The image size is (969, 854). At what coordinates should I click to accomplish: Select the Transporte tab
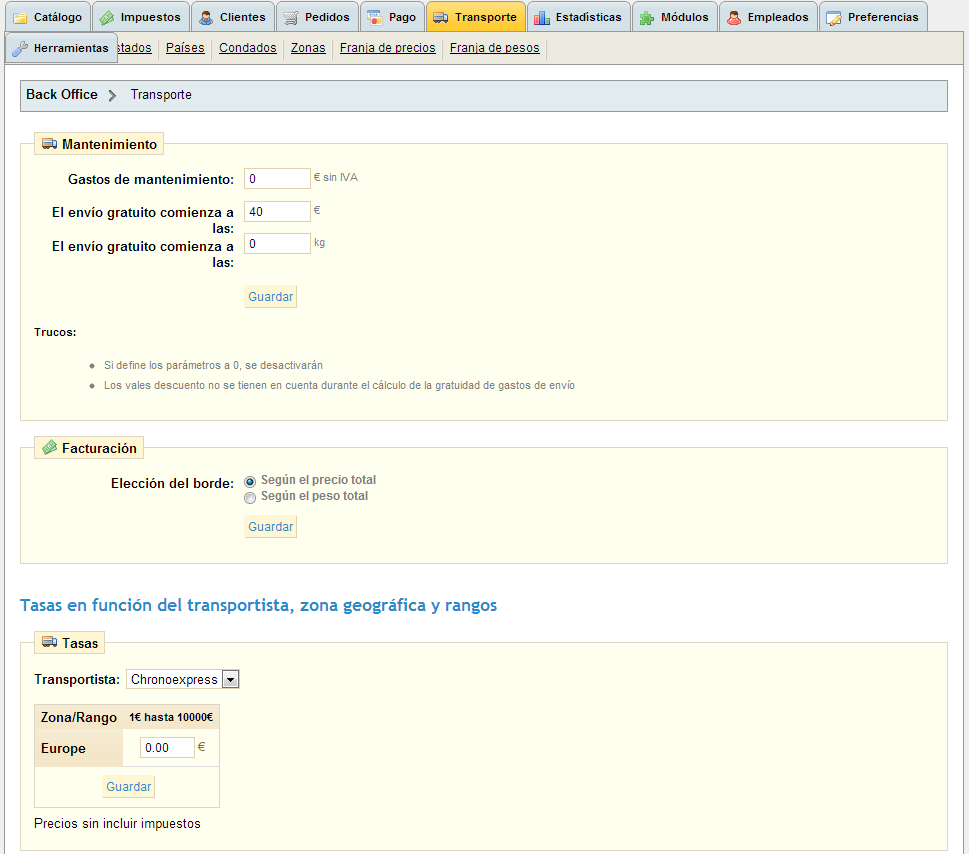click(476, 17)
